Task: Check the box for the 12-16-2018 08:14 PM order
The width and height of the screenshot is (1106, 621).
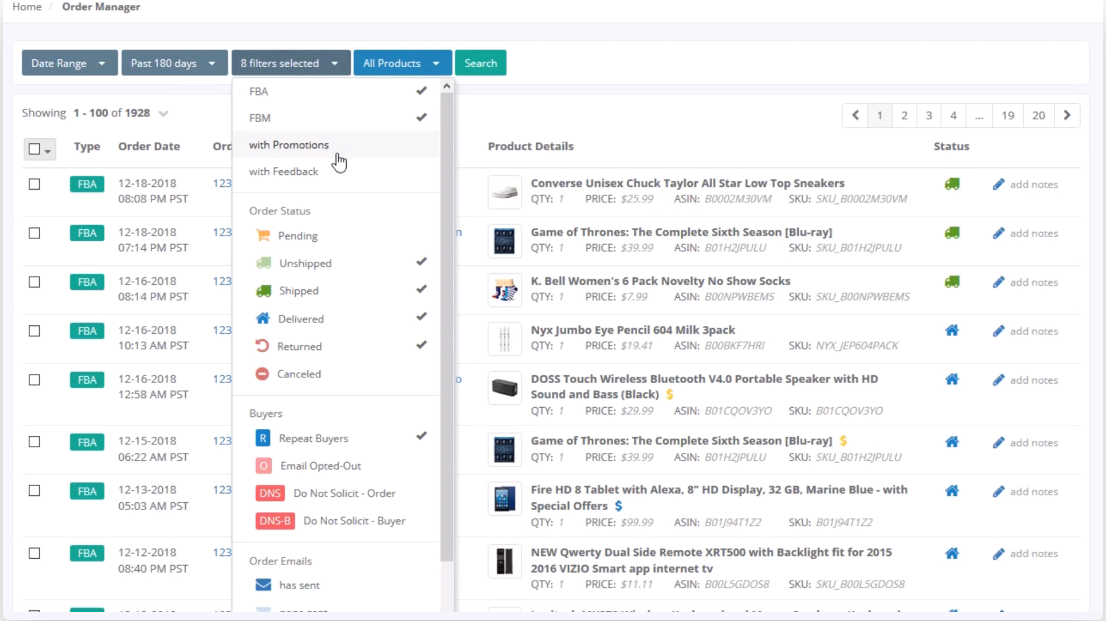Action: point(35,282)
